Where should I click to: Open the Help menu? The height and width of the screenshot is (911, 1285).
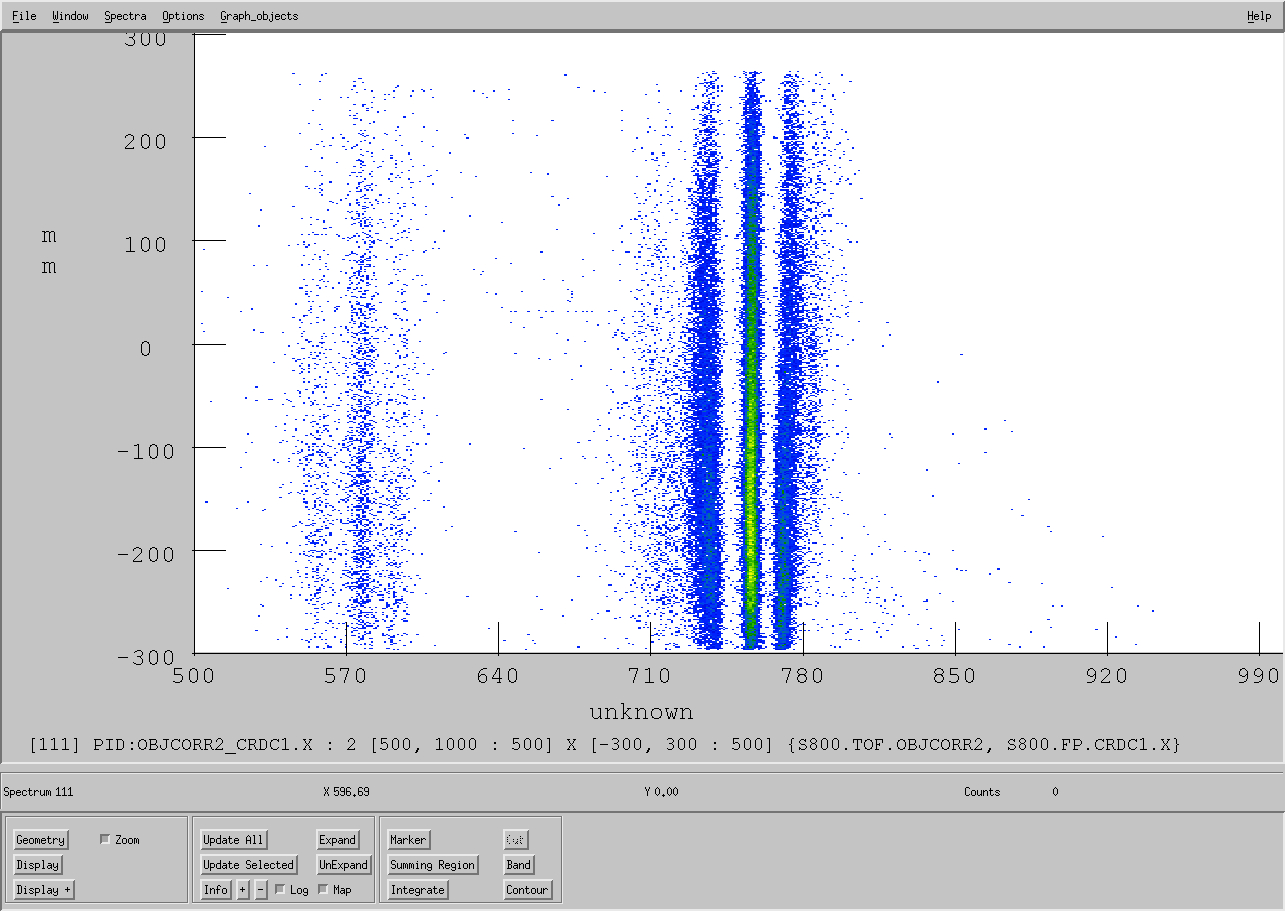(1259, 16)
